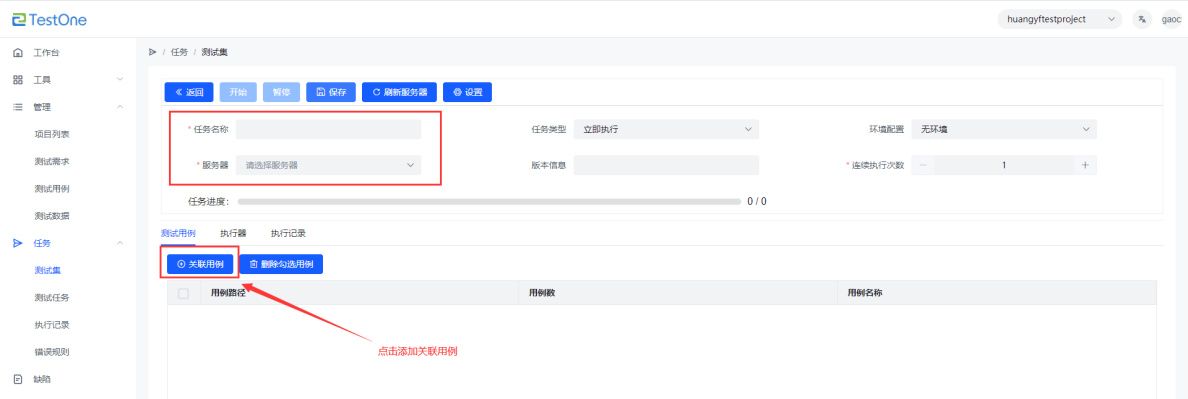Focus the 版本信息 input field
The width and height of the screenshot is (1188, 399).
666,165
